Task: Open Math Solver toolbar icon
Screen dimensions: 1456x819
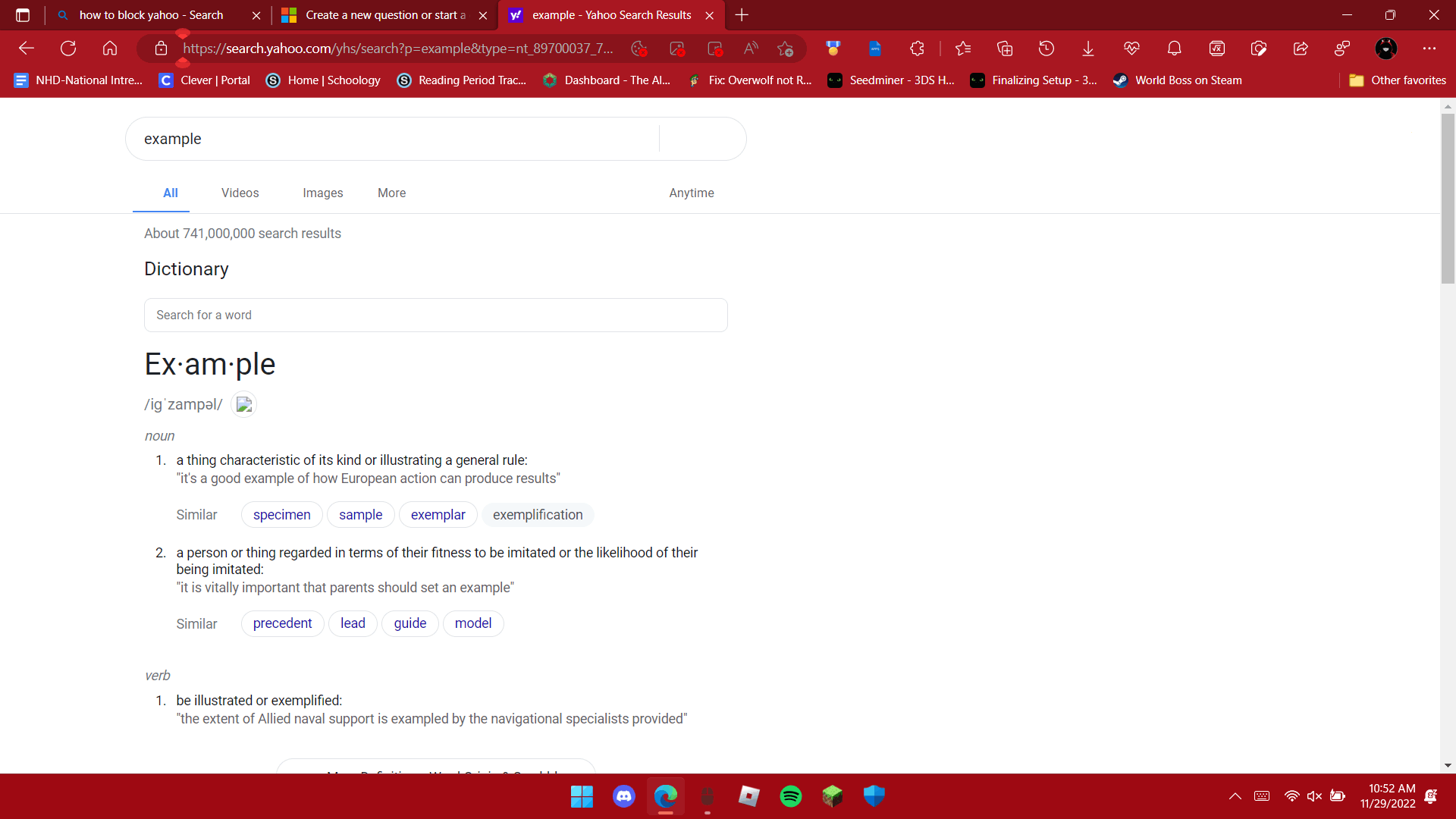Action: click(x=1217, y=49)
